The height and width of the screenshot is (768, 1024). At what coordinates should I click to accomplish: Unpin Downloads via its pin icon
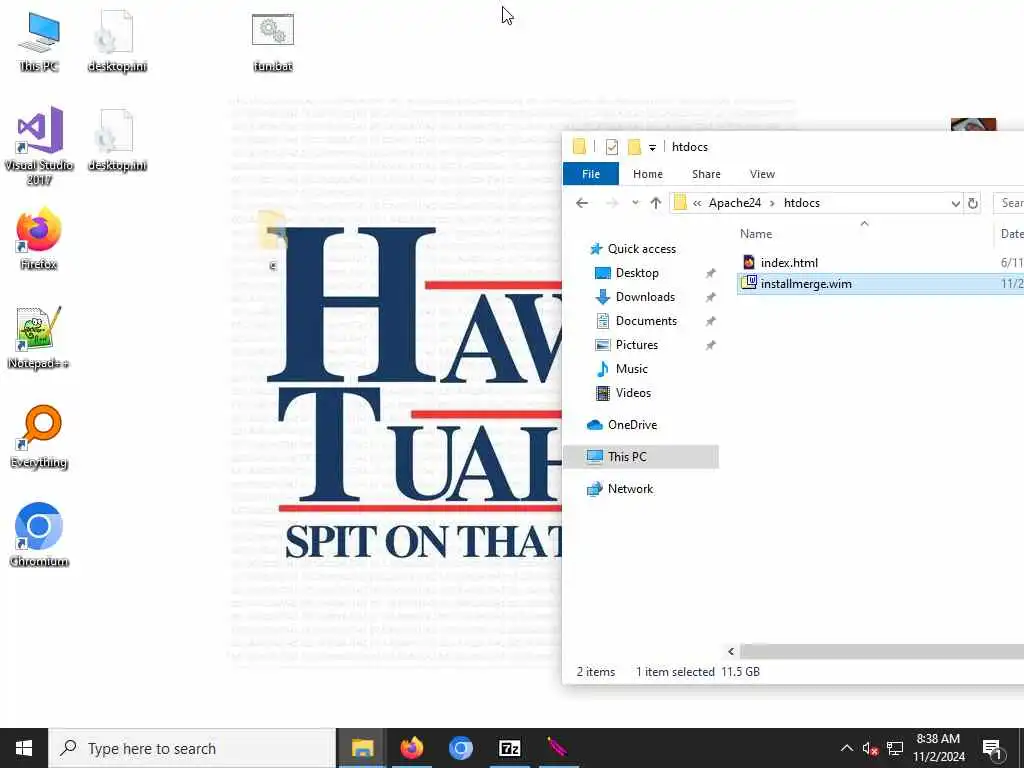(710, 297)
